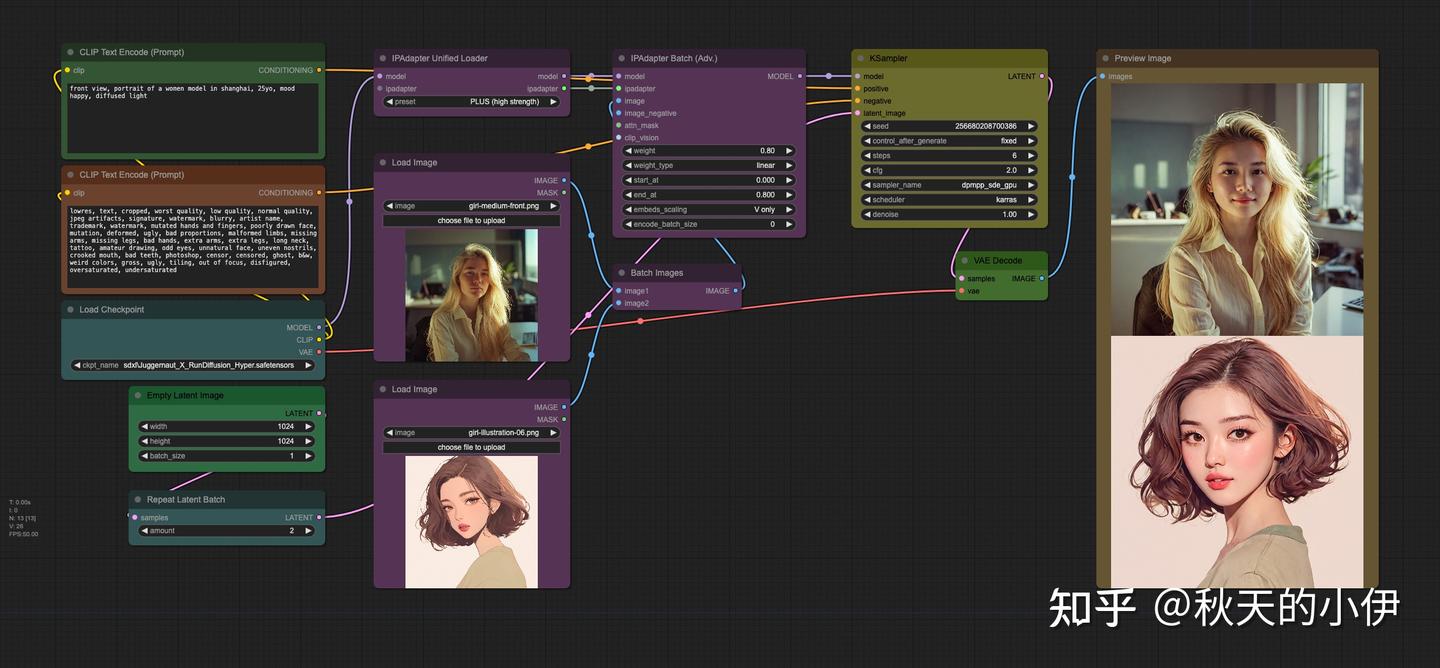This screenshot has width=1440, height=668.
Task: Click the positive prompt text box
Action: (x=193, y=118)
